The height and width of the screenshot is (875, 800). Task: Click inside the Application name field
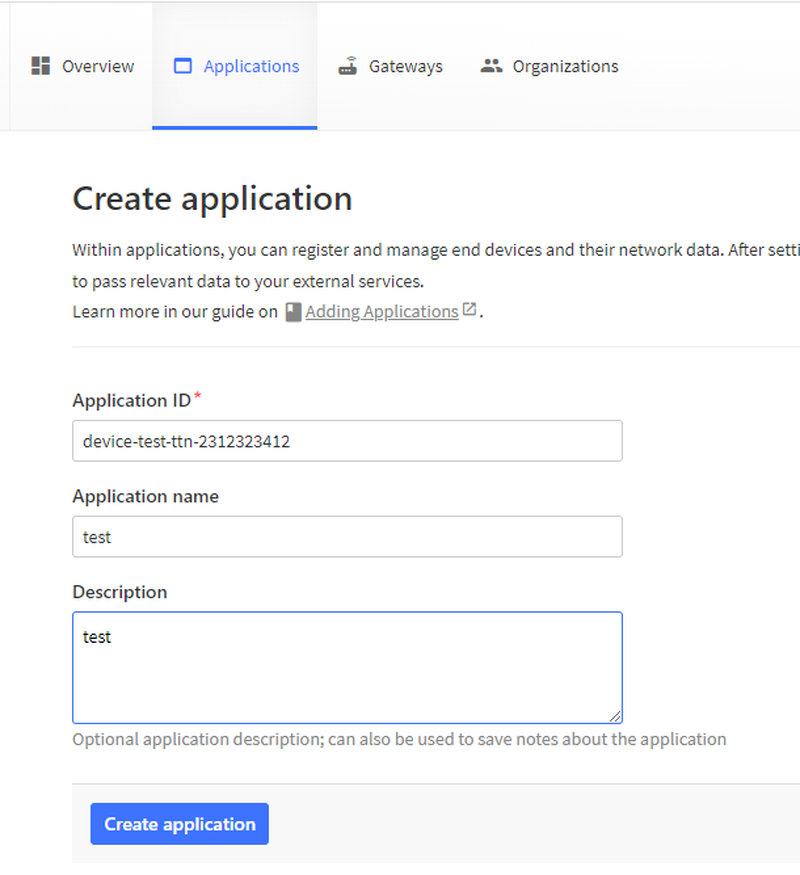pos(347,537)
